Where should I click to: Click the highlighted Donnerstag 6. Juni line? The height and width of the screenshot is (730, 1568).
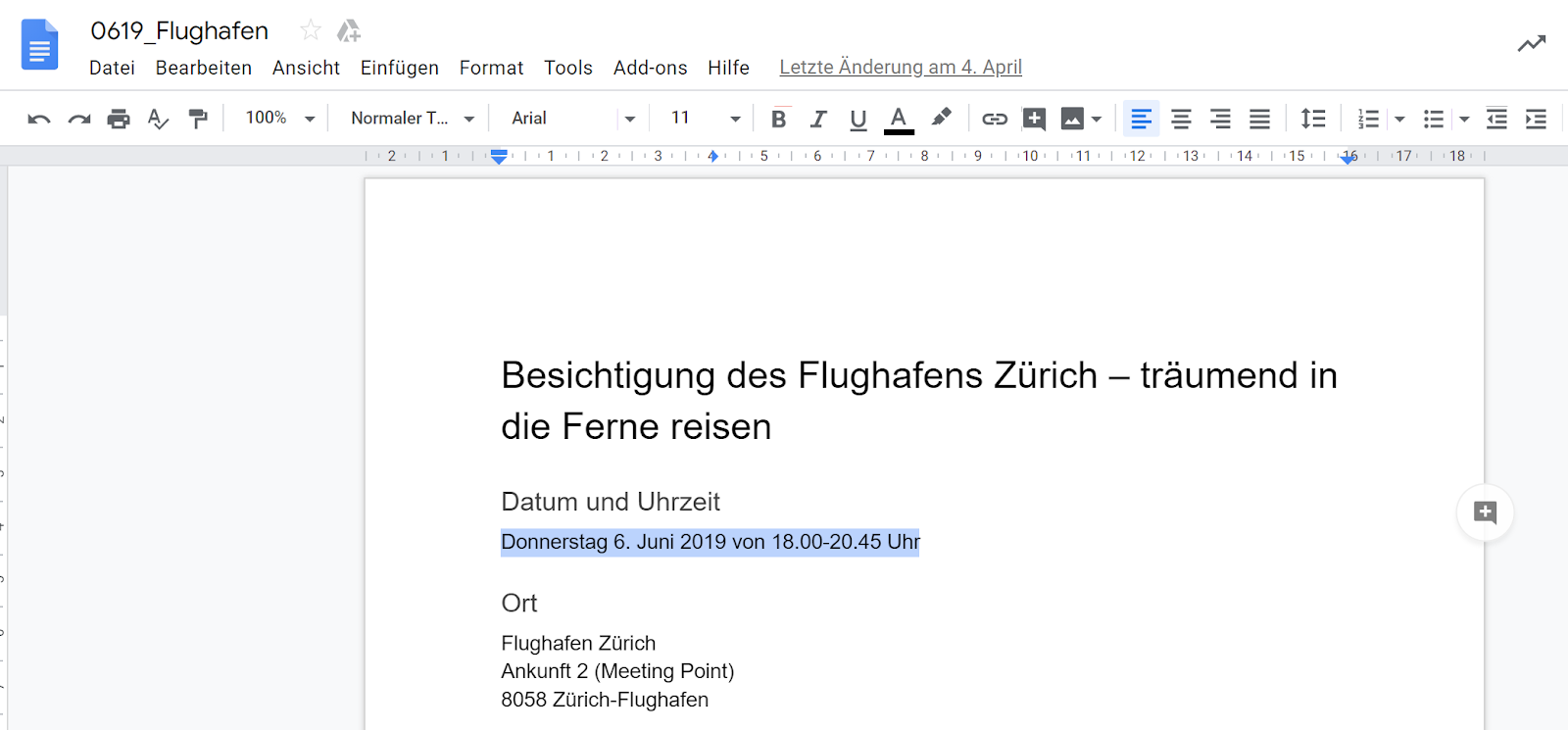pyautogui.click(x=710, y=542)
